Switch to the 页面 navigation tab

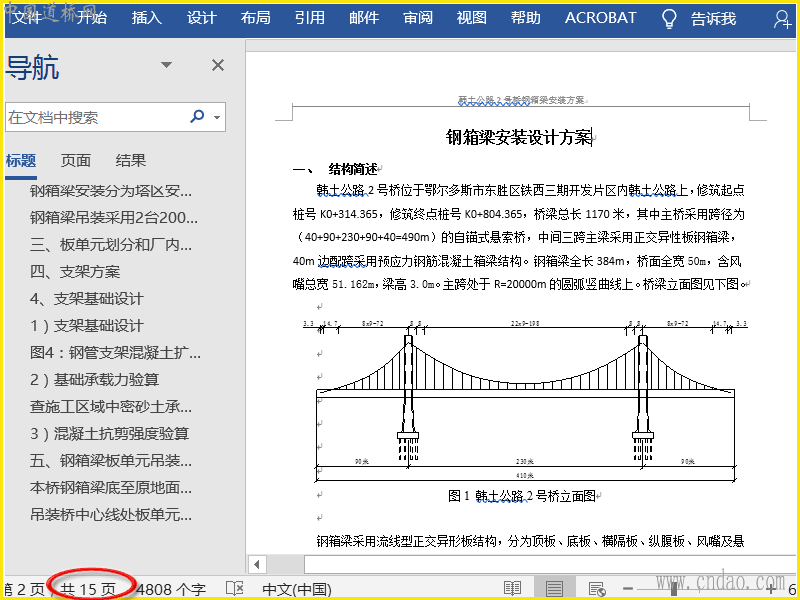(x=76, y=161)
